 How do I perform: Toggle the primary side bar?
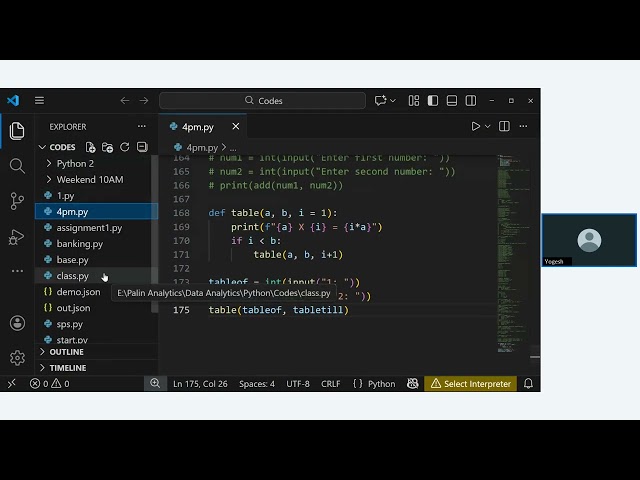pyautogui.click(x=433, y=100)
